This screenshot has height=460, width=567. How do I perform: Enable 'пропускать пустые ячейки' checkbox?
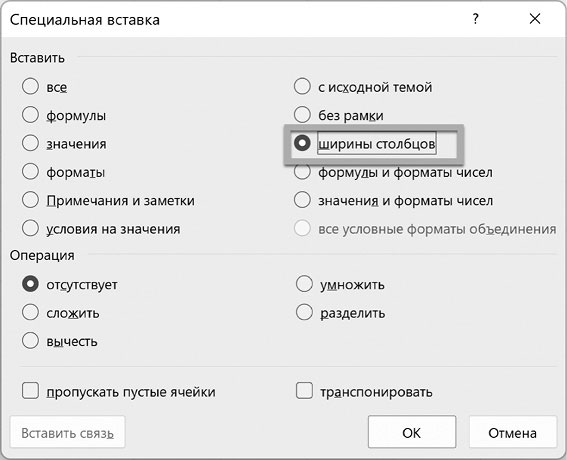(x=30, y=391)
